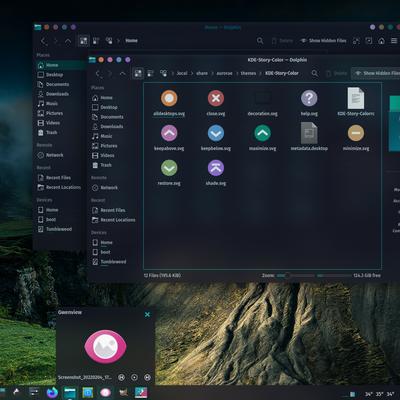Open Recent Files in the Home window sidebar

click(x=54, y=178)
